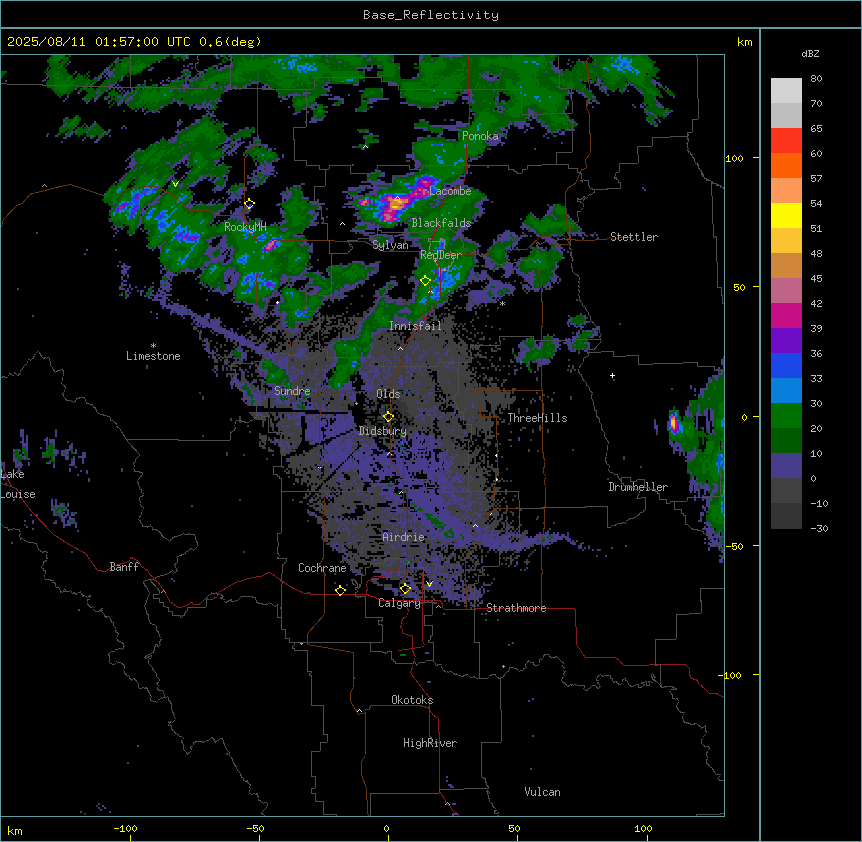Screen dimensions: 862x842
Task: Pick the red 60-65 dBZ legend swatch
Action: coord(786,141)
